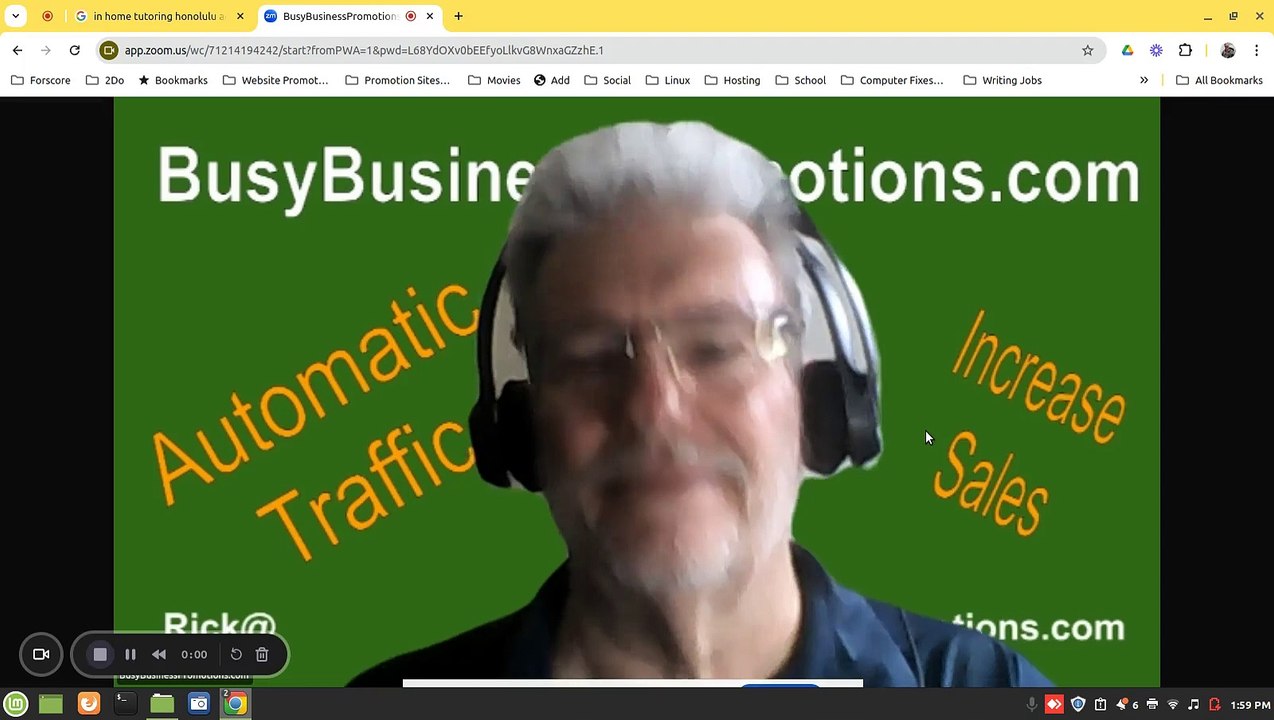Open the 2Do bookmark folder
Image resolution: width=1274 pixels, height=720 pixels.
click(105, 80)
